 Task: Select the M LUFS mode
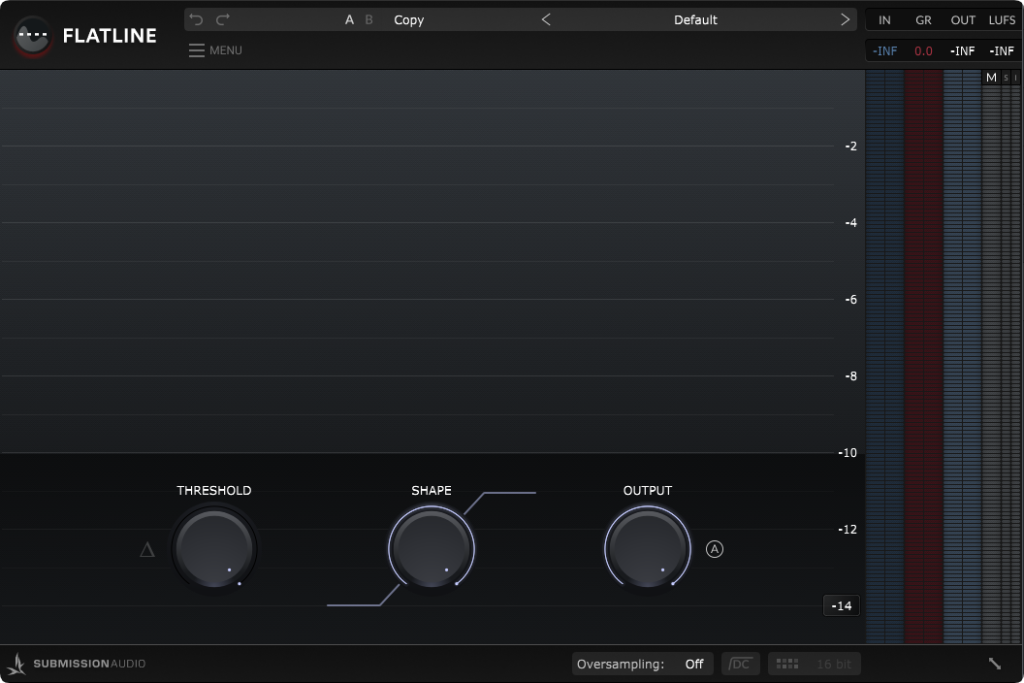pyautogui.click(x=991, y=77)
